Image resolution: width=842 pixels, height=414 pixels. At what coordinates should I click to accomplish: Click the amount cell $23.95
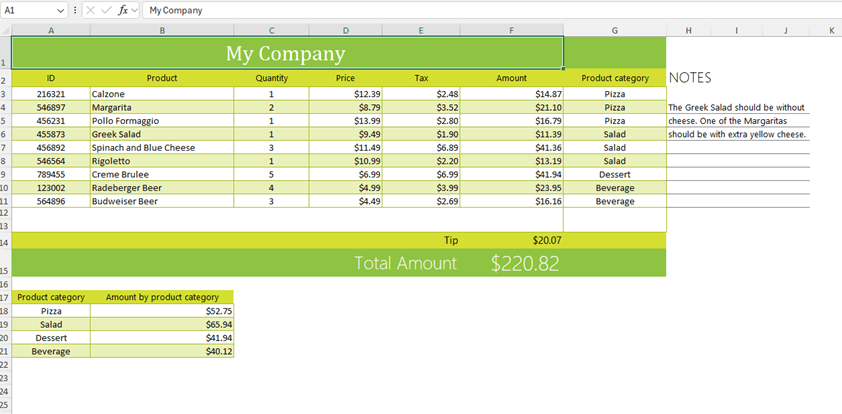click(512, 188)
